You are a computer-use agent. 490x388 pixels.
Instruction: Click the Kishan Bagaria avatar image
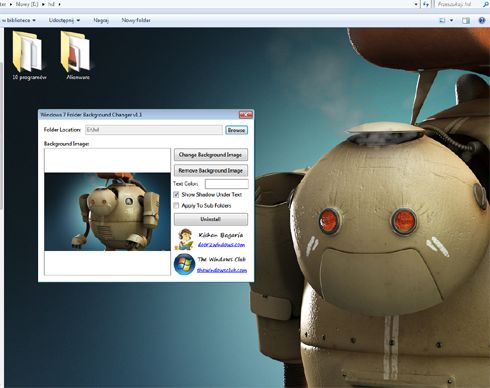184,239
